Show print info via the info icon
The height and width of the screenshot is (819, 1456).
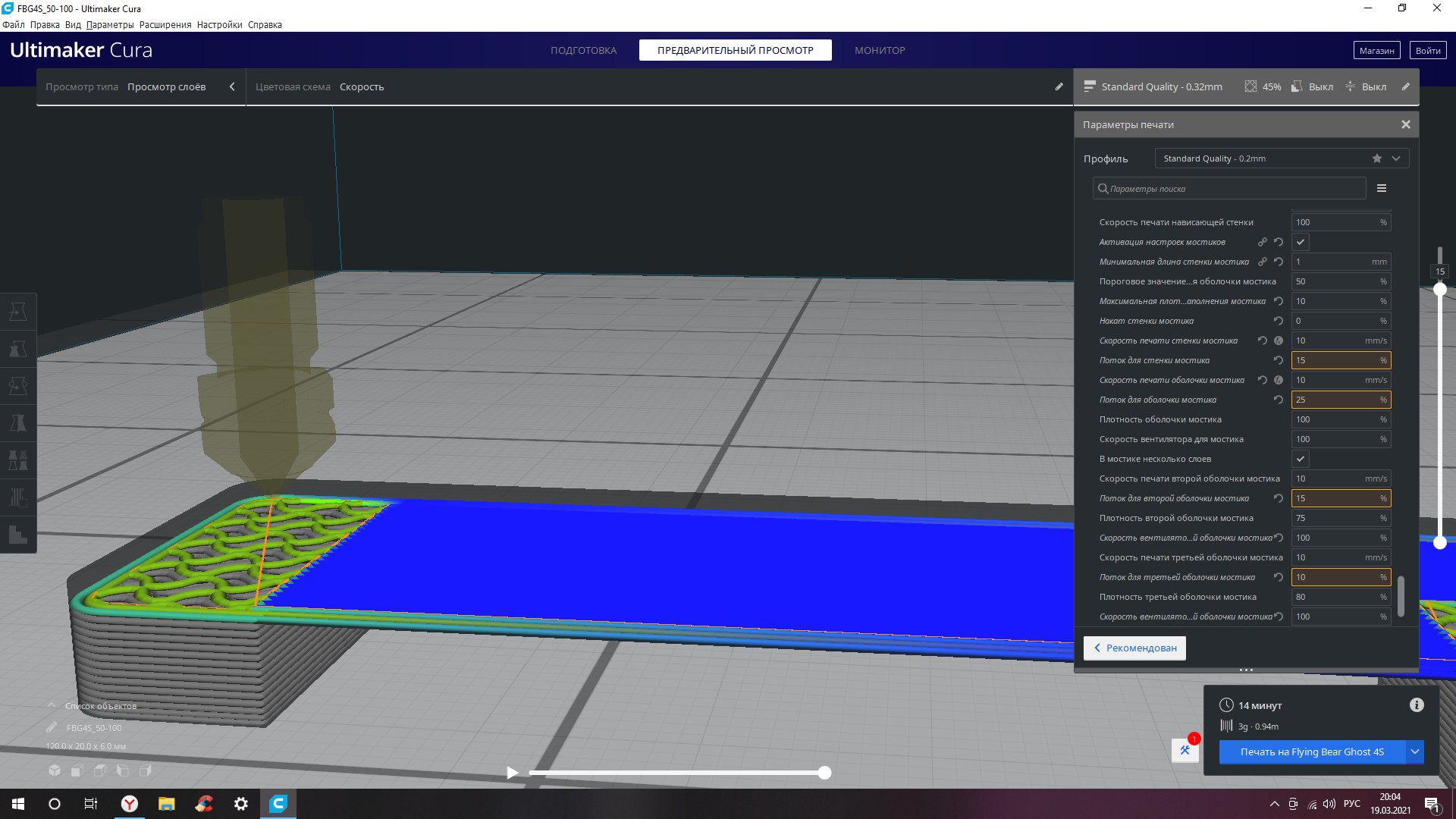(x=1417, y=705)
